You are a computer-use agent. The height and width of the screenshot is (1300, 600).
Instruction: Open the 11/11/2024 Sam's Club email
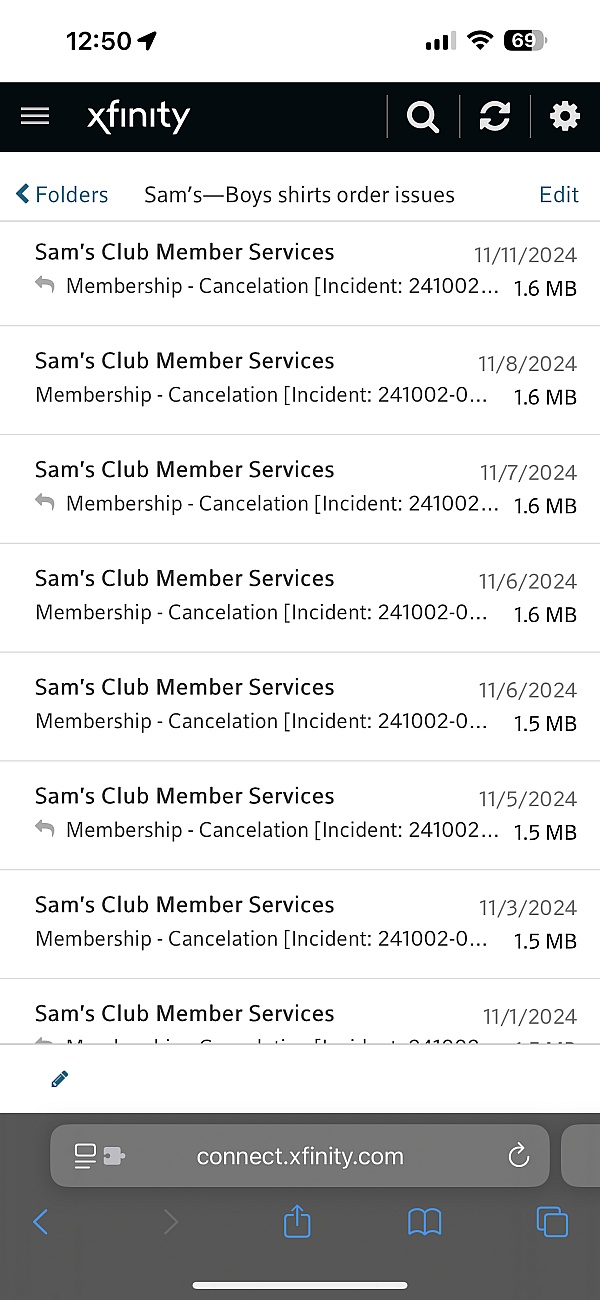point(300,270)
